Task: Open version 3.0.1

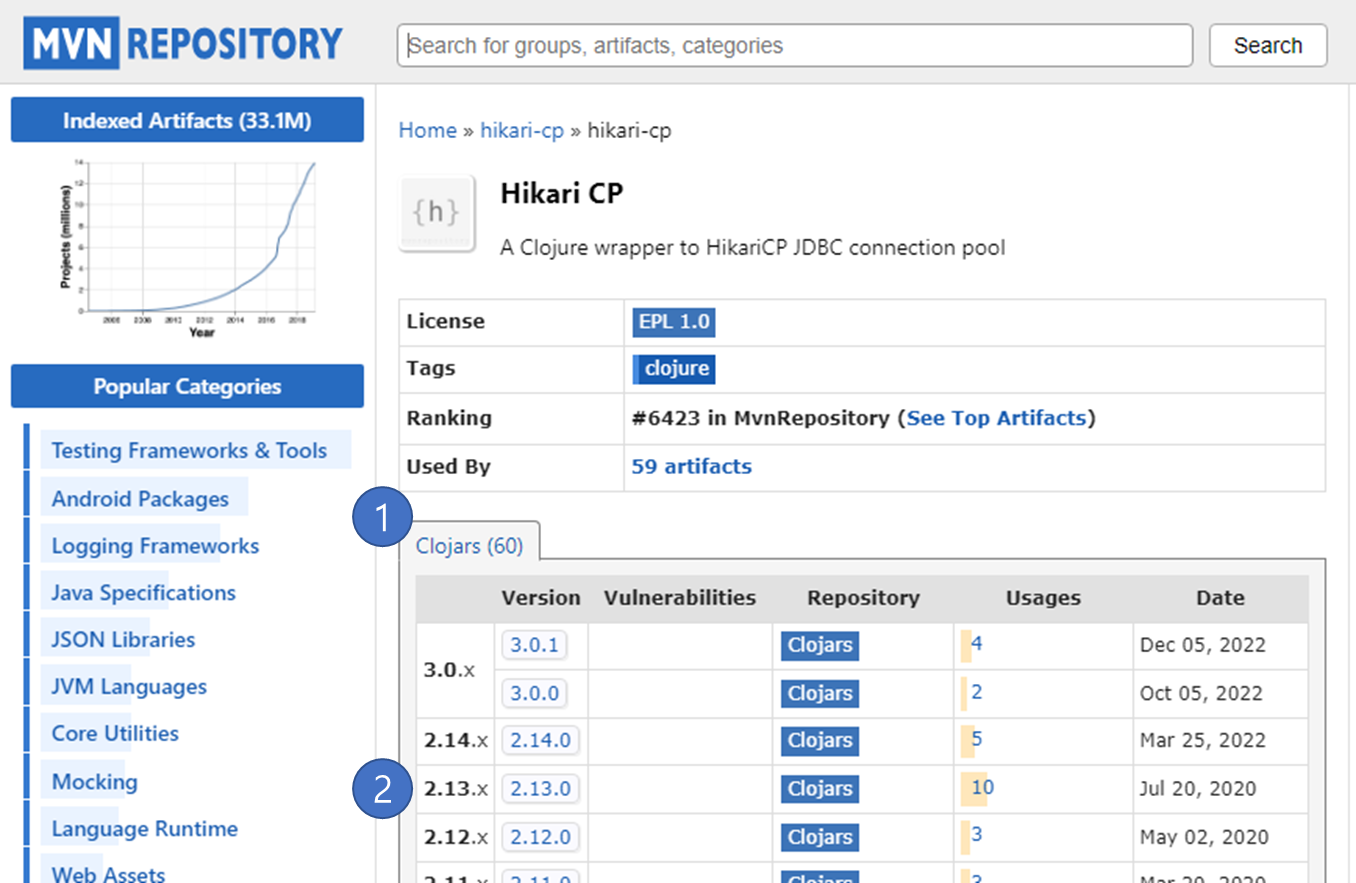Action: coord(534,645)
